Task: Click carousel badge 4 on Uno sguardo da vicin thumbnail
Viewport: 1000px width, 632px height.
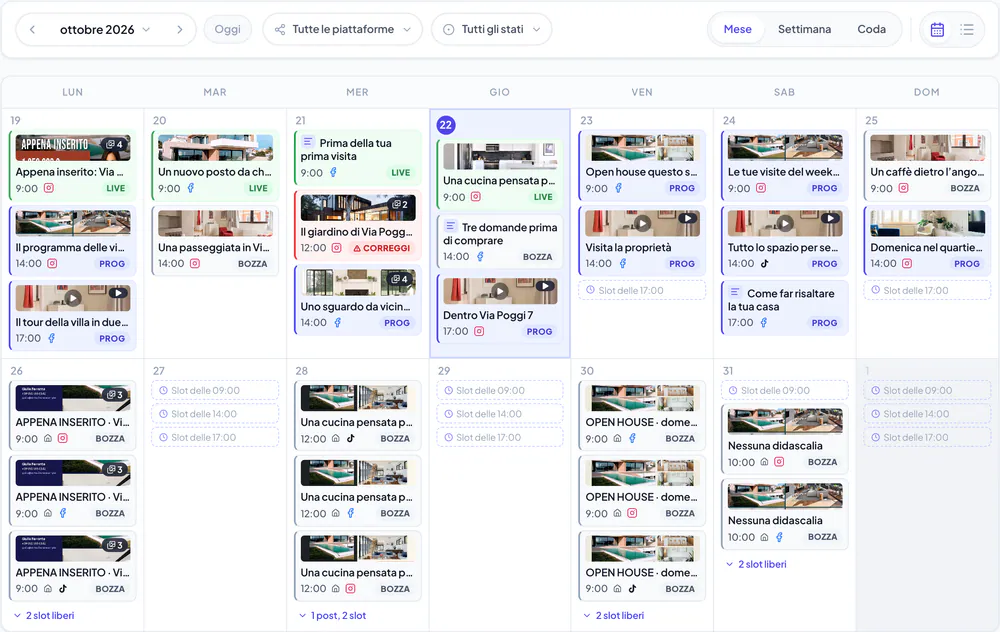Action: [x=400, y=279]
